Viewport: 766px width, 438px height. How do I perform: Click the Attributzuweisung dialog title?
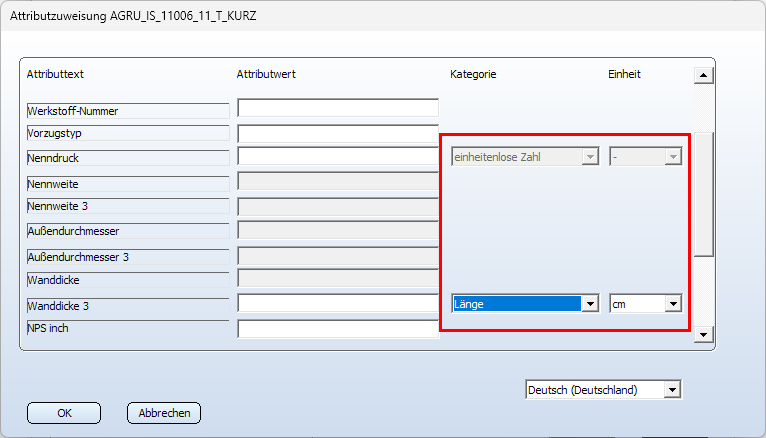click(x=133, y=16)
